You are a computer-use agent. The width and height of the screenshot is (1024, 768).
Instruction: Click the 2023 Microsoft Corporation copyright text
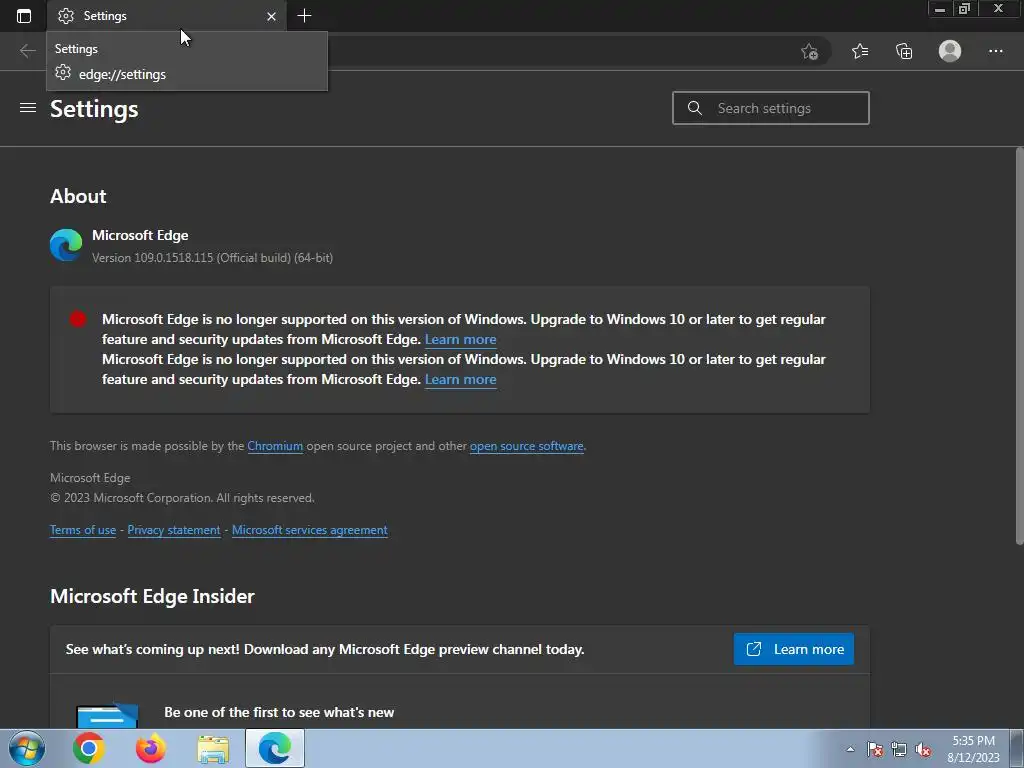point(182,498)
